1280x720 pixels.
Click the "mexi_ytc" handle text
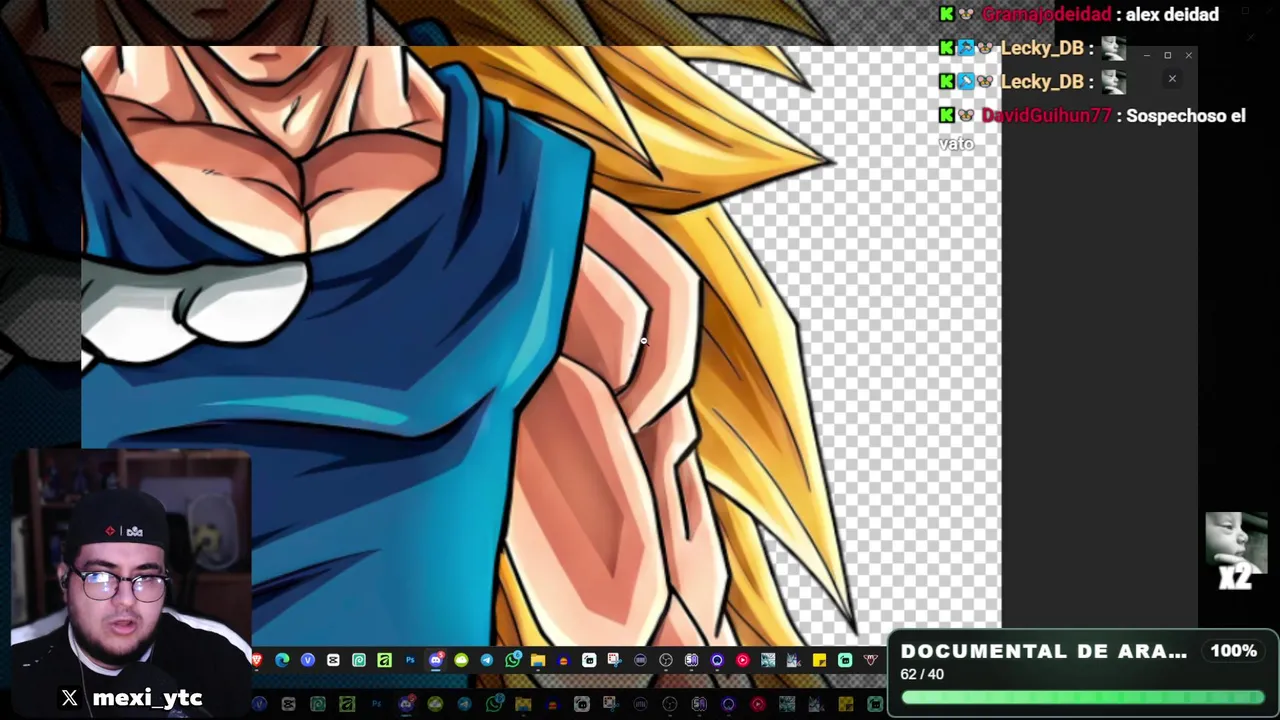148,698
